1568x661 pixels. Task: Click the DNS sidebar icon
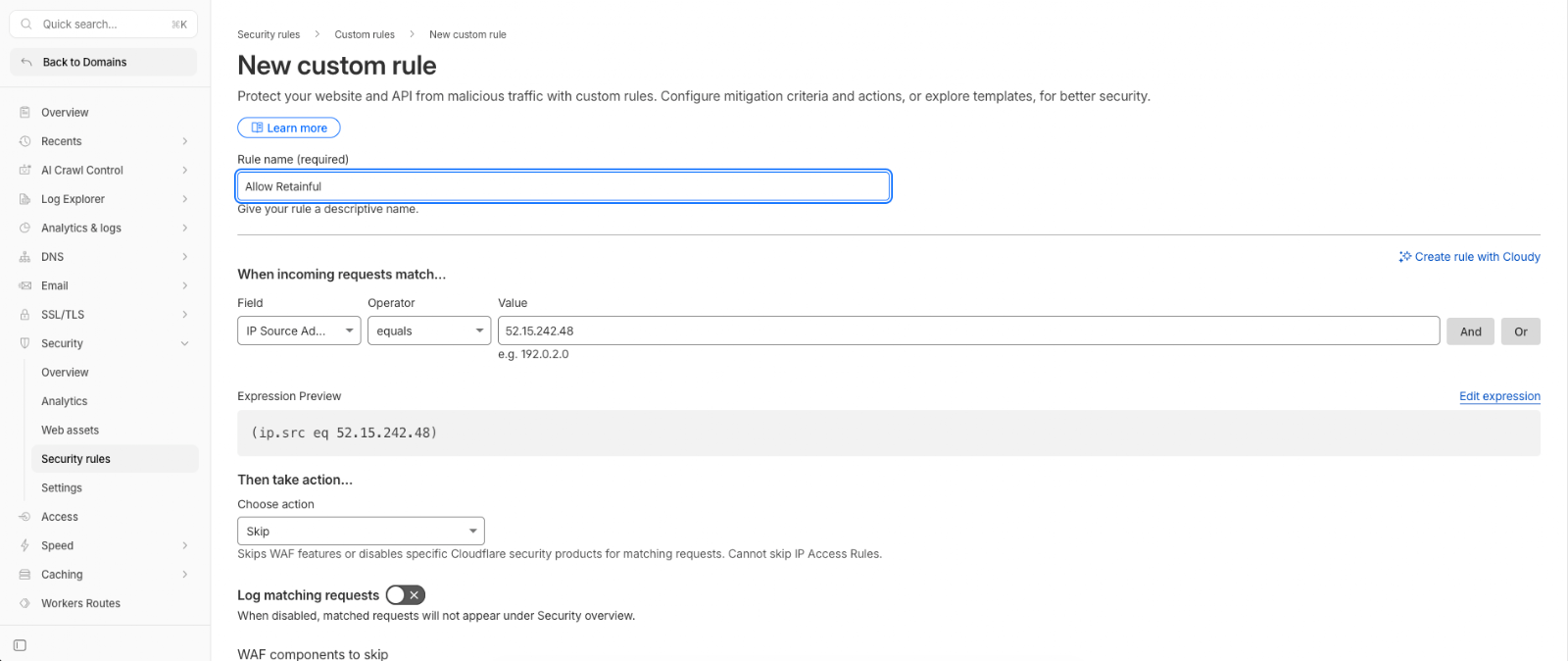click(25, 257)
